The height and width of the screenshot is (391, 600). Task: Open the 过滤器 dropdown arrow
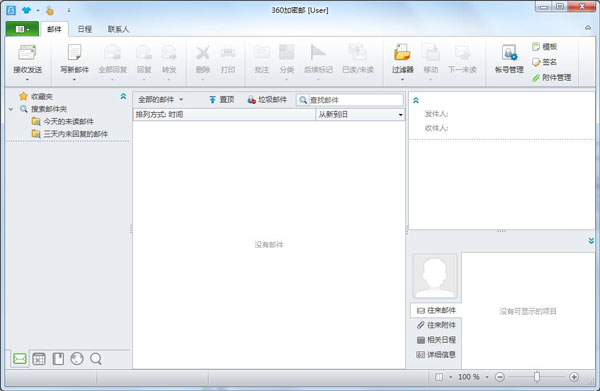click(x=403, y=80)
